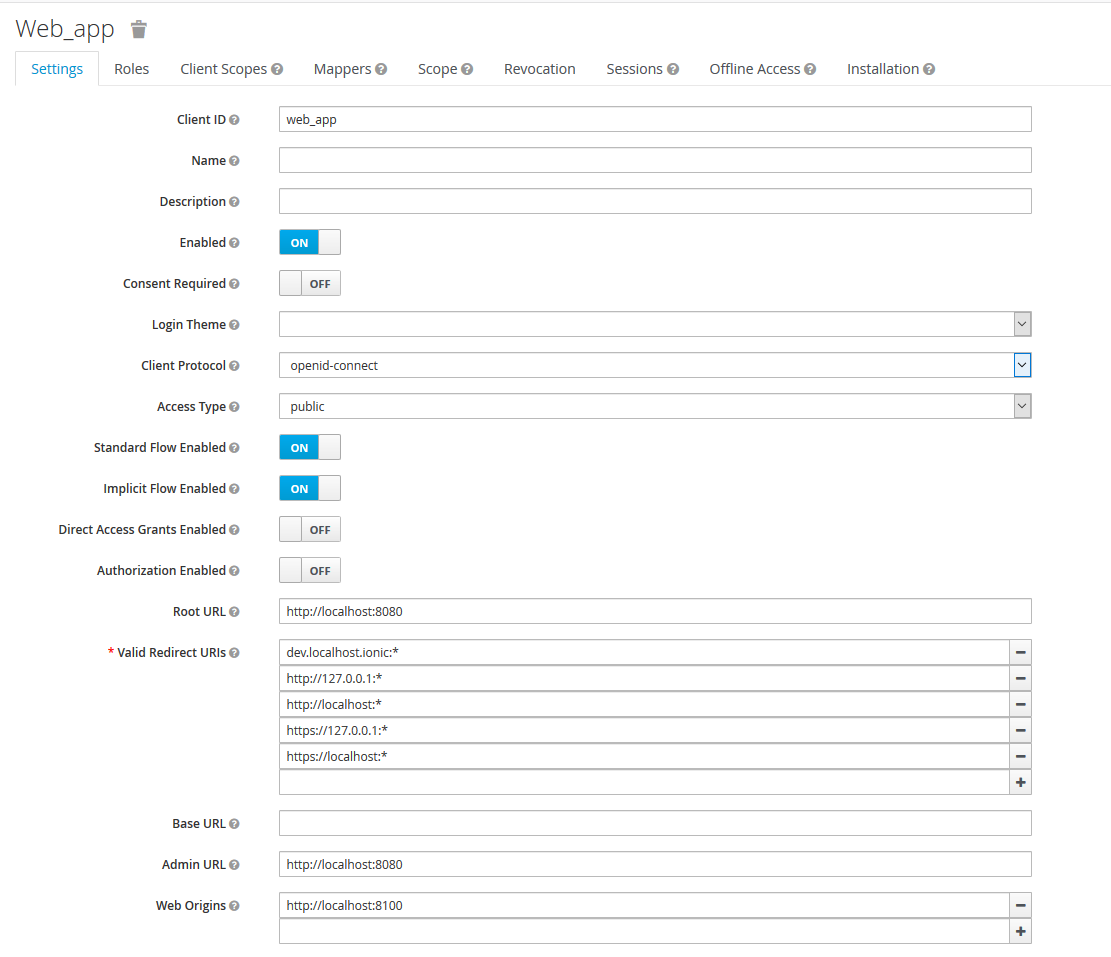
Task: Open the Roles tab
Action: coord(131,68)
